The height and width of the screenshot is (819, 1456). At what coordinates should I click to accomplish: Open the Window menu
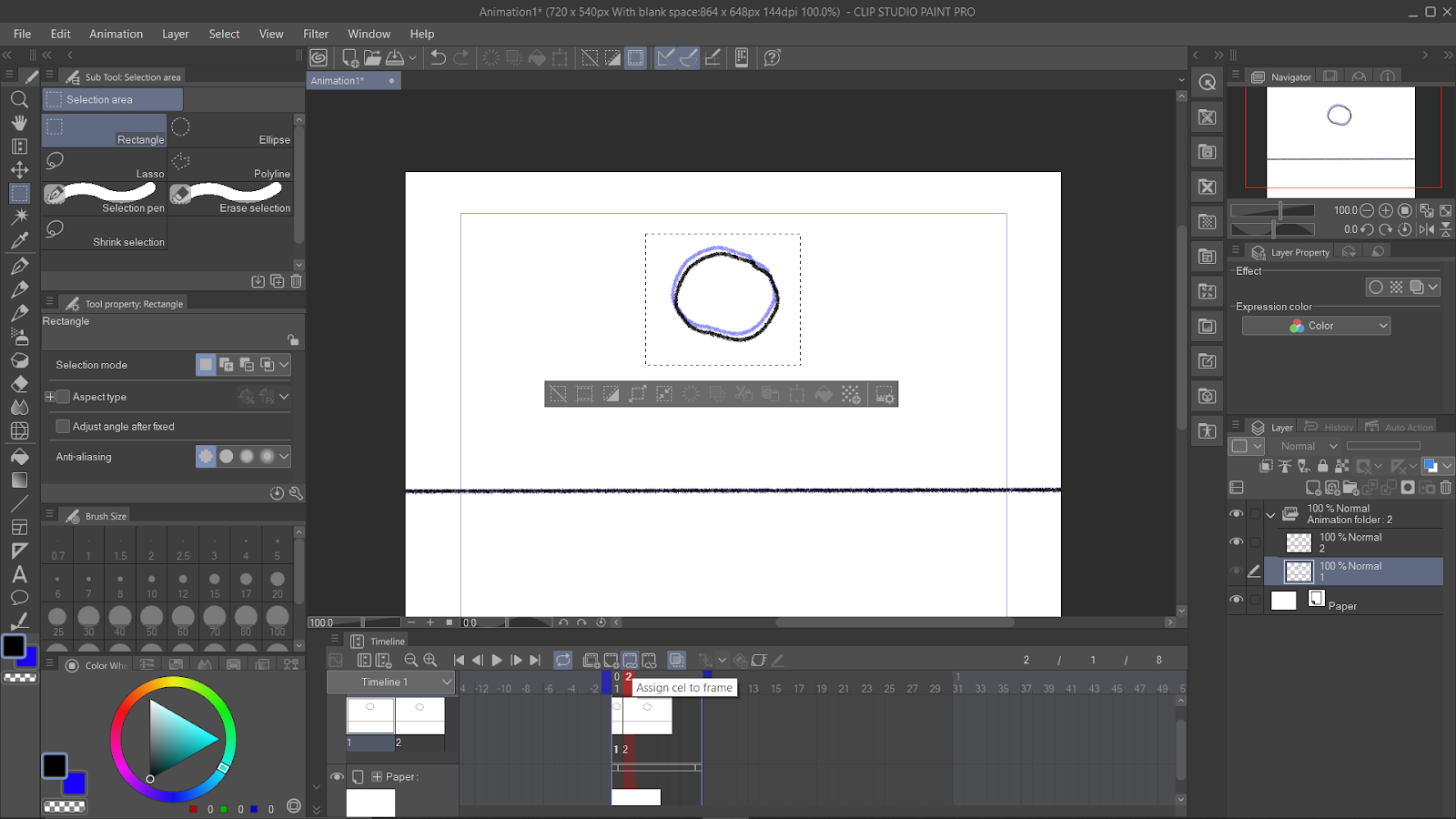click(369, 34)
